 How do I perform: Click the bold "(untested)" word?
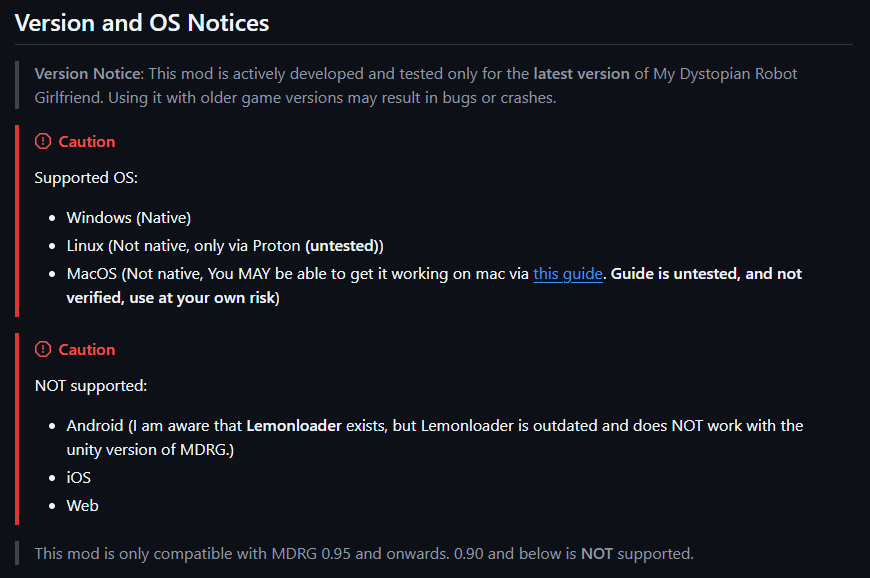coord(343,245)
